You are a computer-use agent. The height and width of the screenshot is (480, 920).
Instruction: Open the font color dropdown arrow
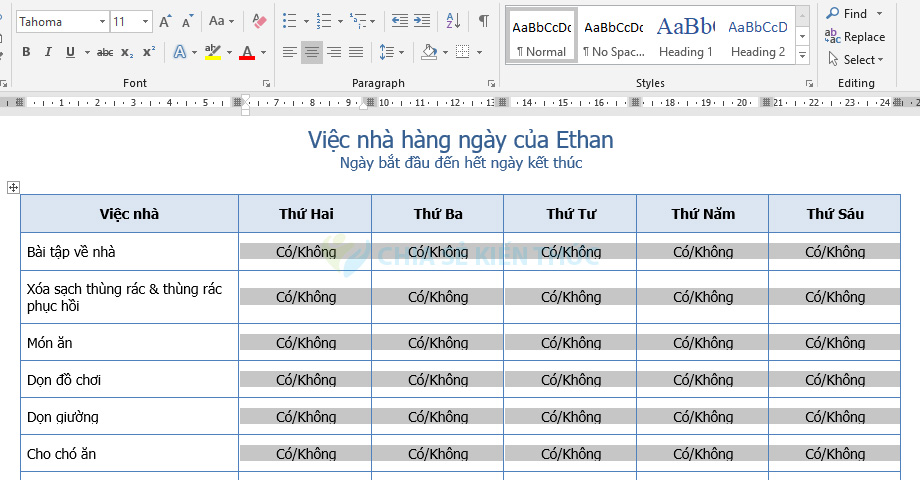(x=263, y=52)
